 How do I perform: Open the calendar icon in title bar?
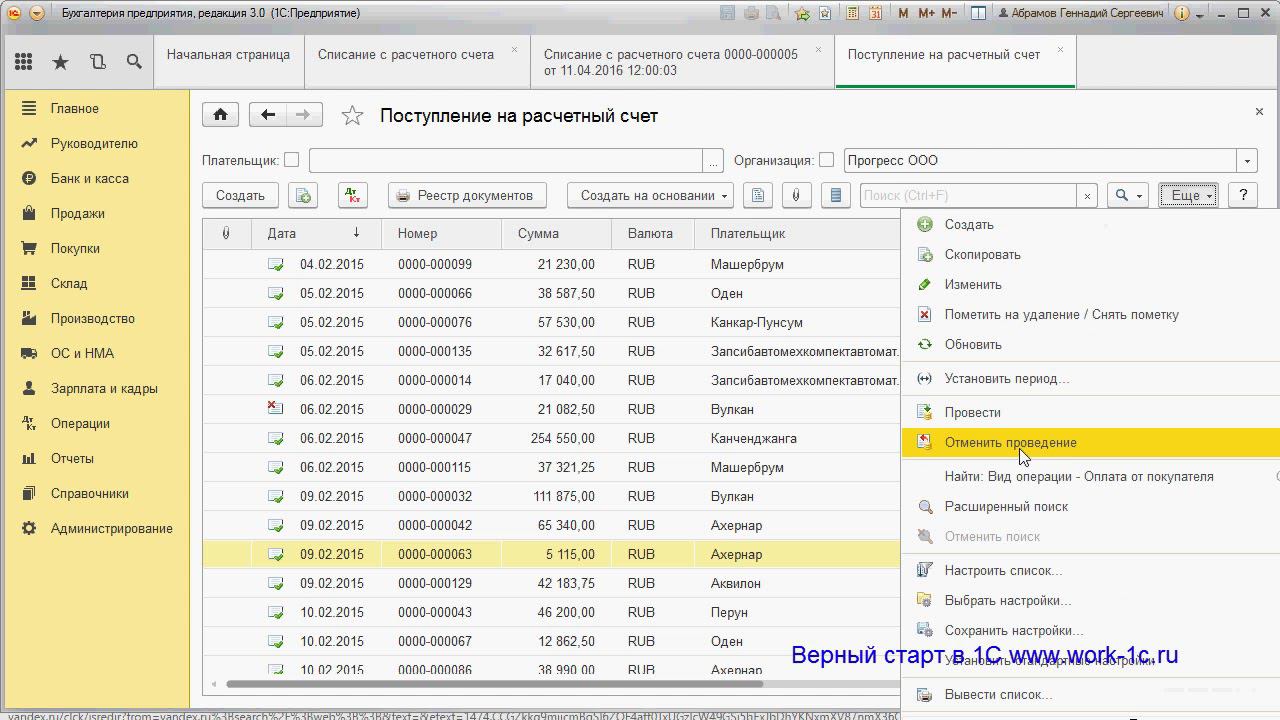875,13
